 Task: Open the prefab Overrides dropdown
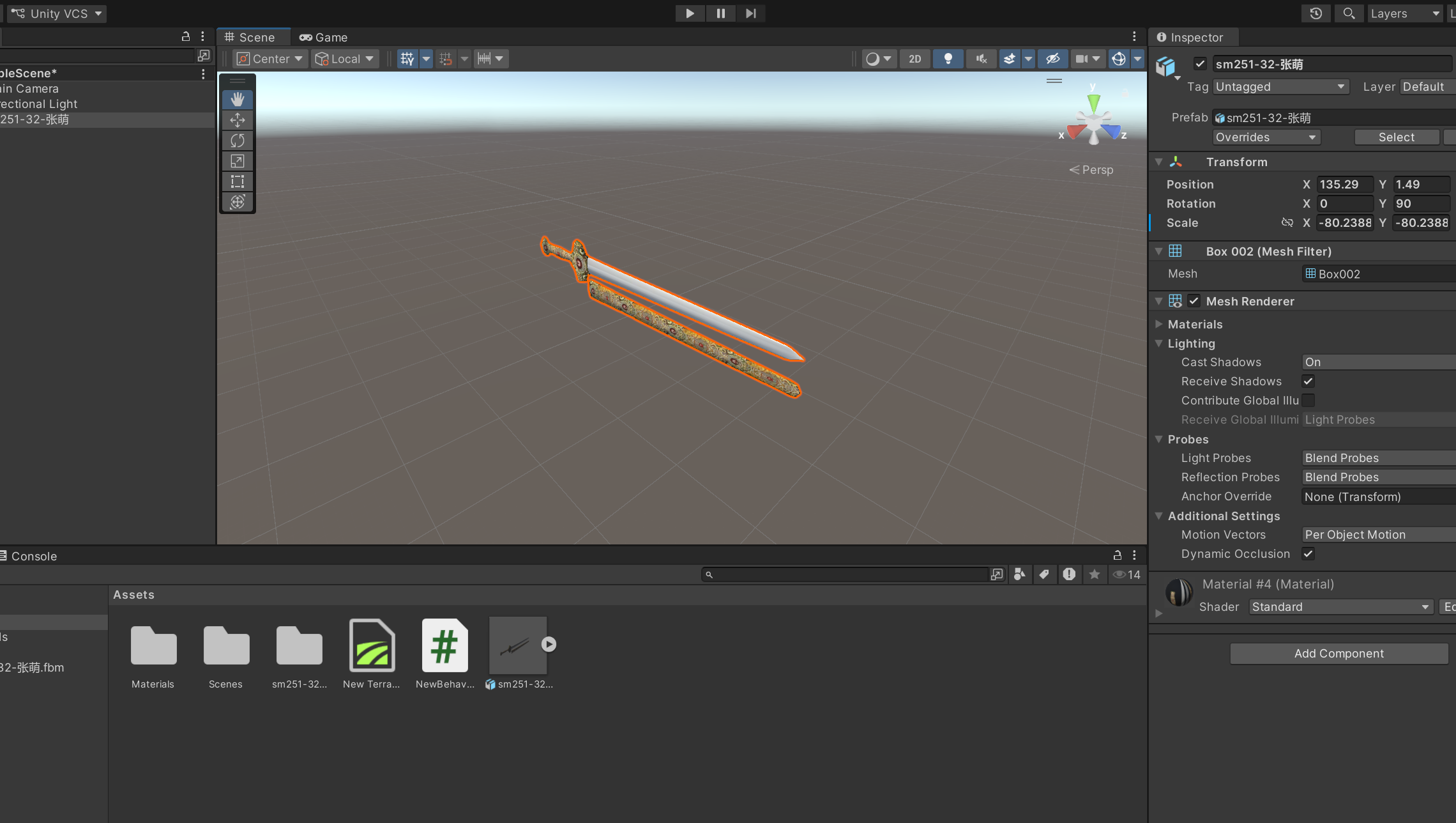pyautogui.click(x=1266, y=137)
